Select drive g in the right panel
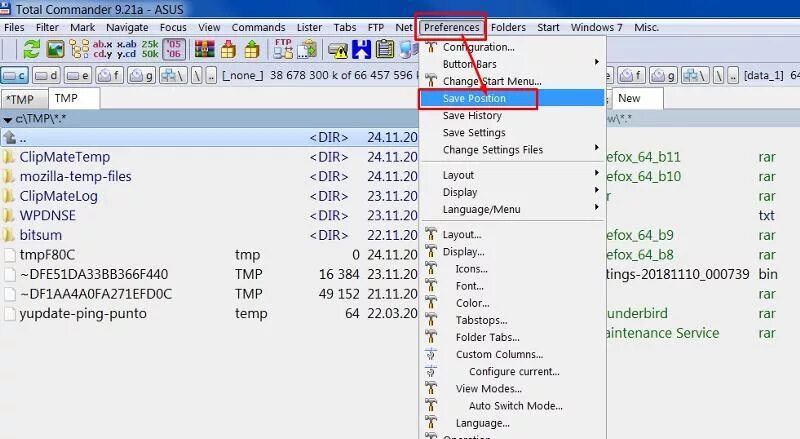 663,76
